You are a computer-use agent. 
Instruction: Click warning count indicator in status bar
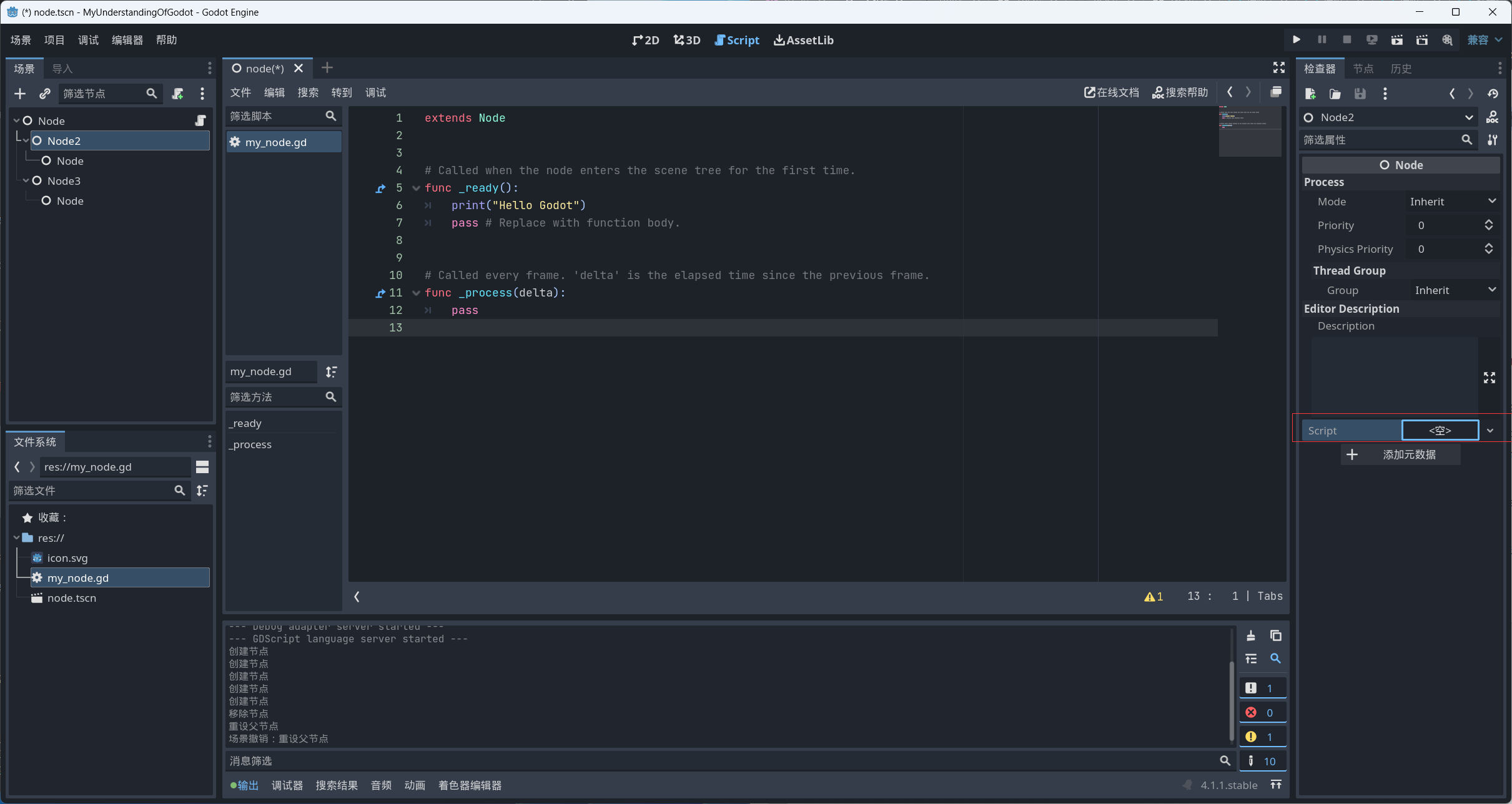coord(1154,596)
